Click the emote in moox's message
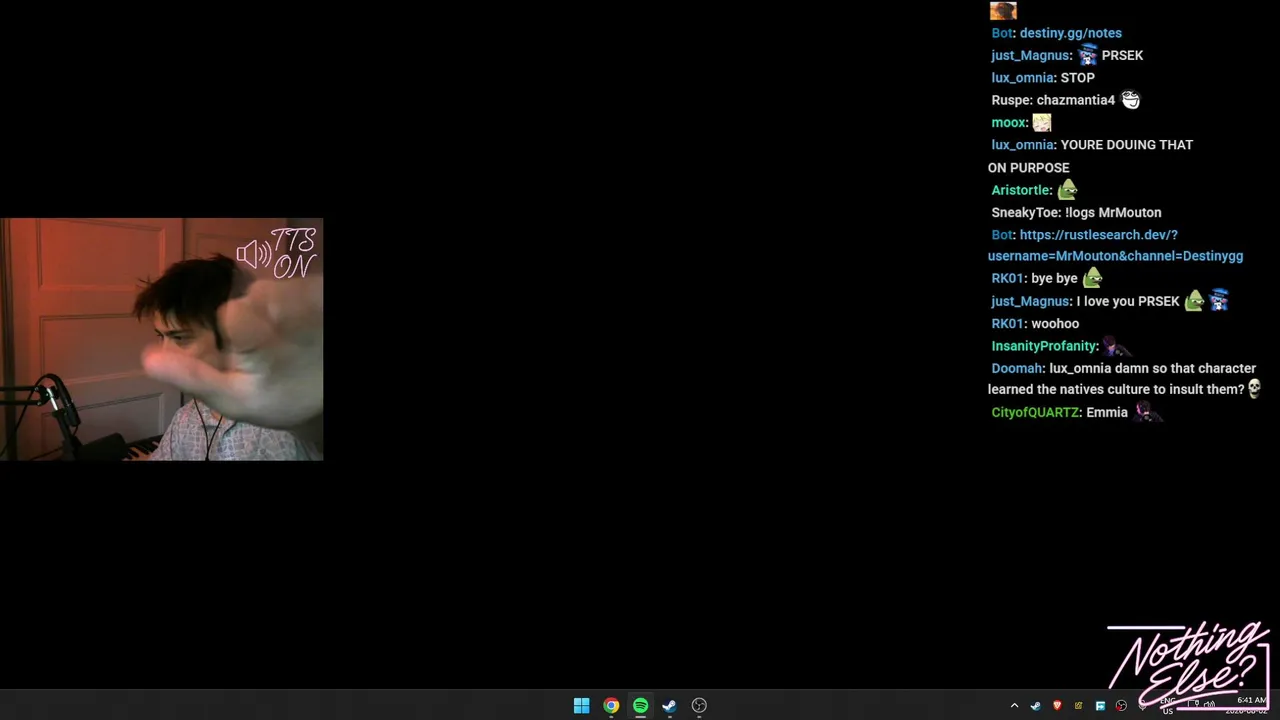Screen dimensions: 1280x720 click(x=1042, y=122)
